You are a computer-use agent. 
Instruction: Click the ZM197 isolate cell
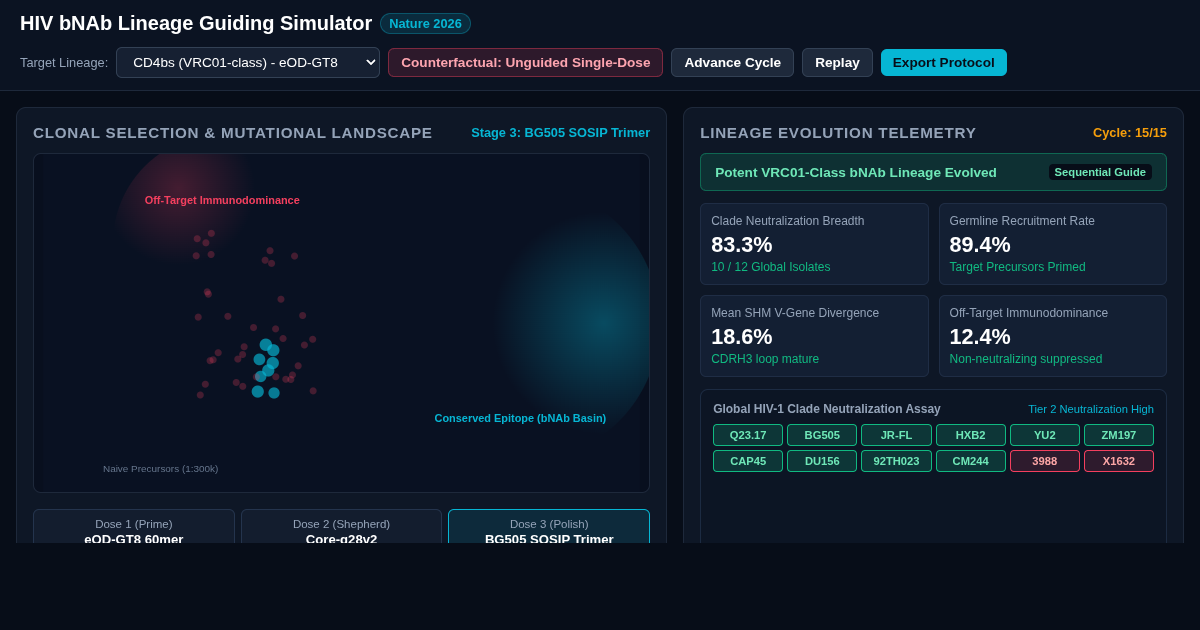[1119, 435]
